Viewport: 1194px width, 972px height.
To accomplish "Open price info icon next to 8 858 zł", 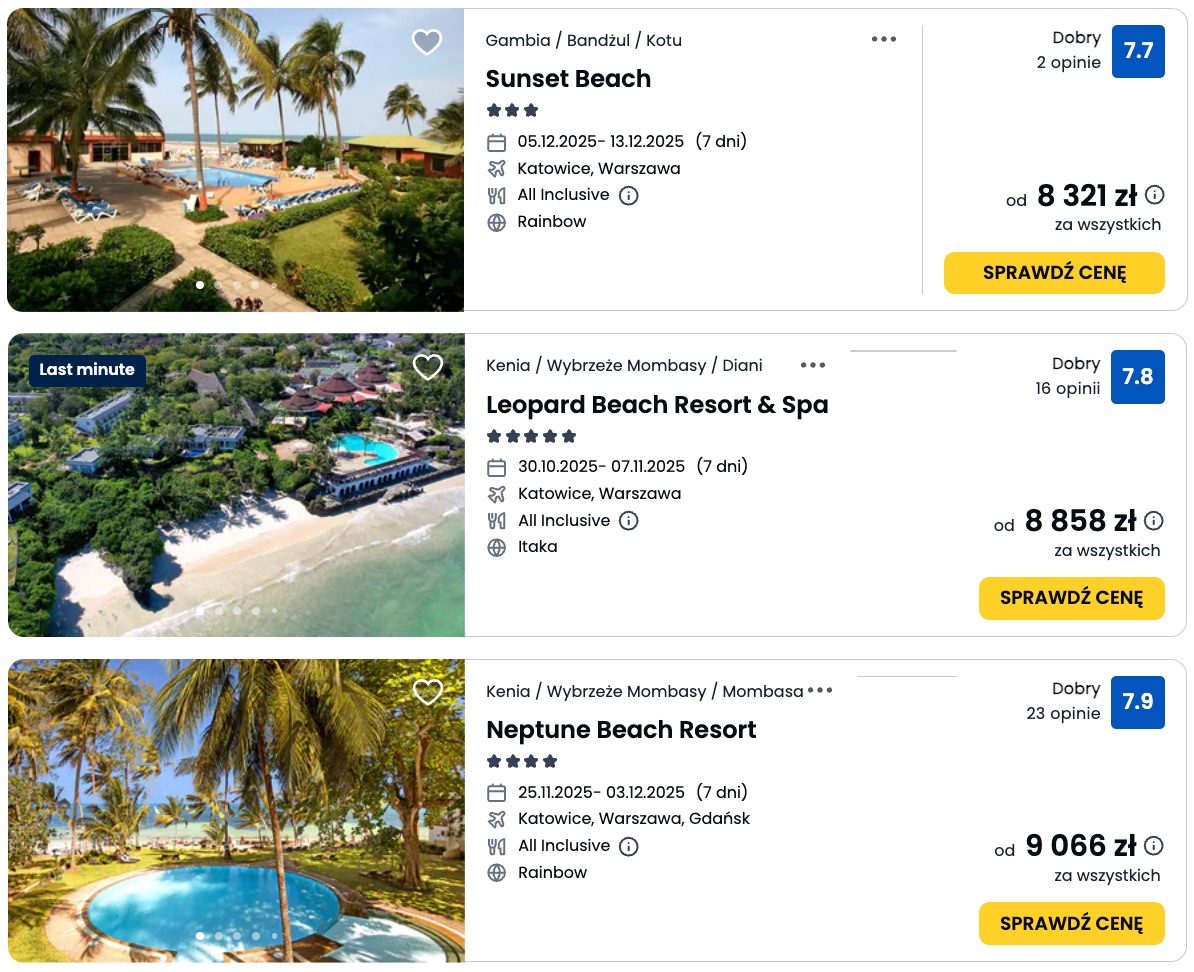I will point(1154,521).
